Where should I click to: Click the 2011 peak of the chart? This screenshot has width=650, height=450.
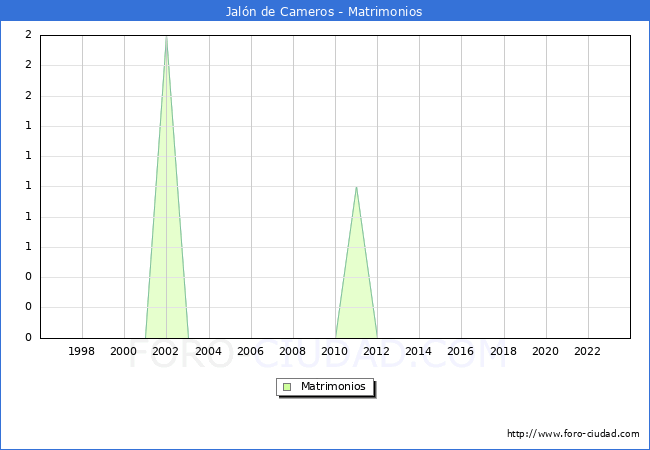[357, 187]
